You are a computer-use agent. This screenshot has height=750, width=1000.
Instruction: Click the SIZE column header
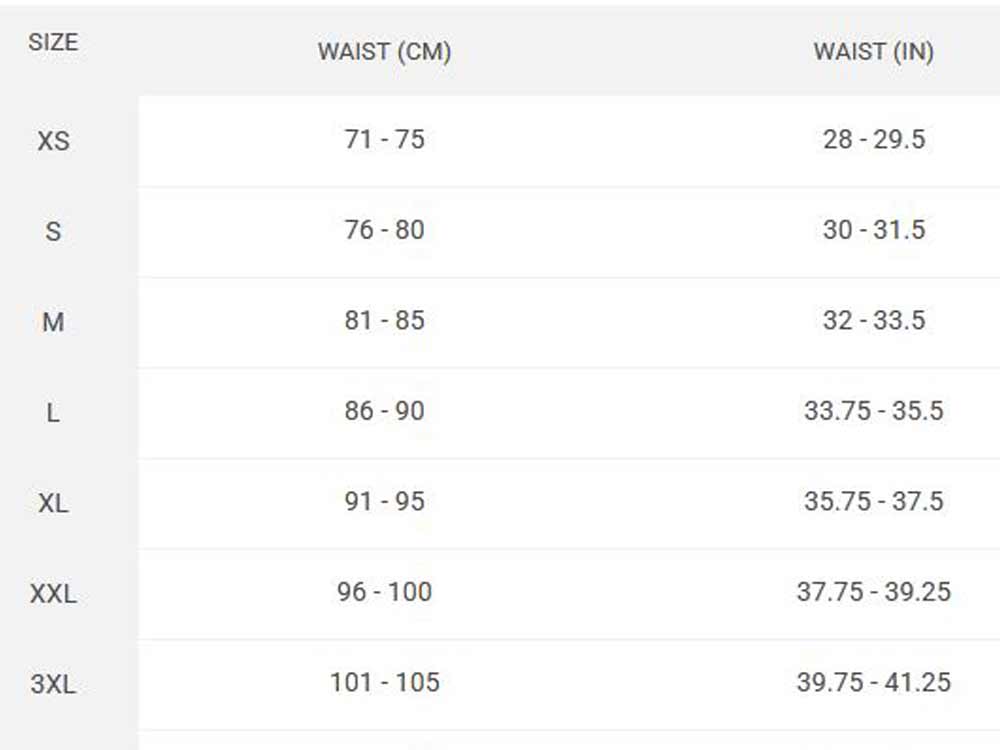coord(53,43)
